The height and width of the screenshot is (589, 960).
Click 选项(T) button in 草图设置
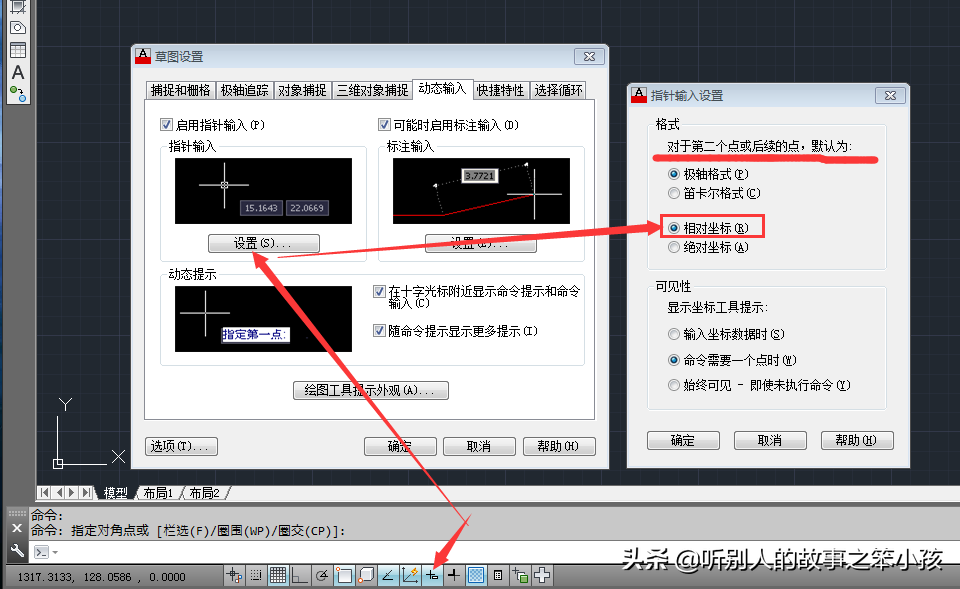pos(181,446)
